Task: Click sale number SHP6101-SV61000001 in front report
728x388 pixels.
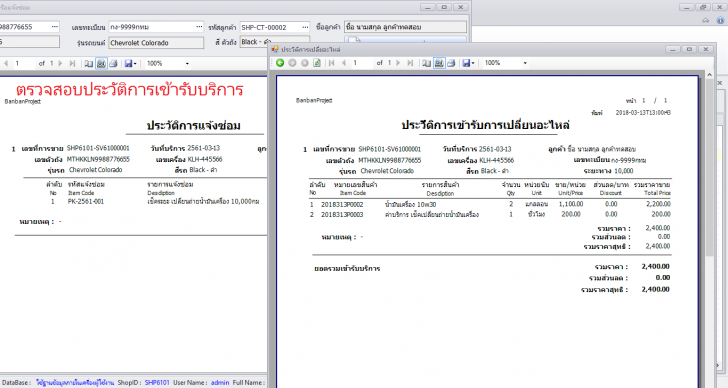Action: (390, 149)
